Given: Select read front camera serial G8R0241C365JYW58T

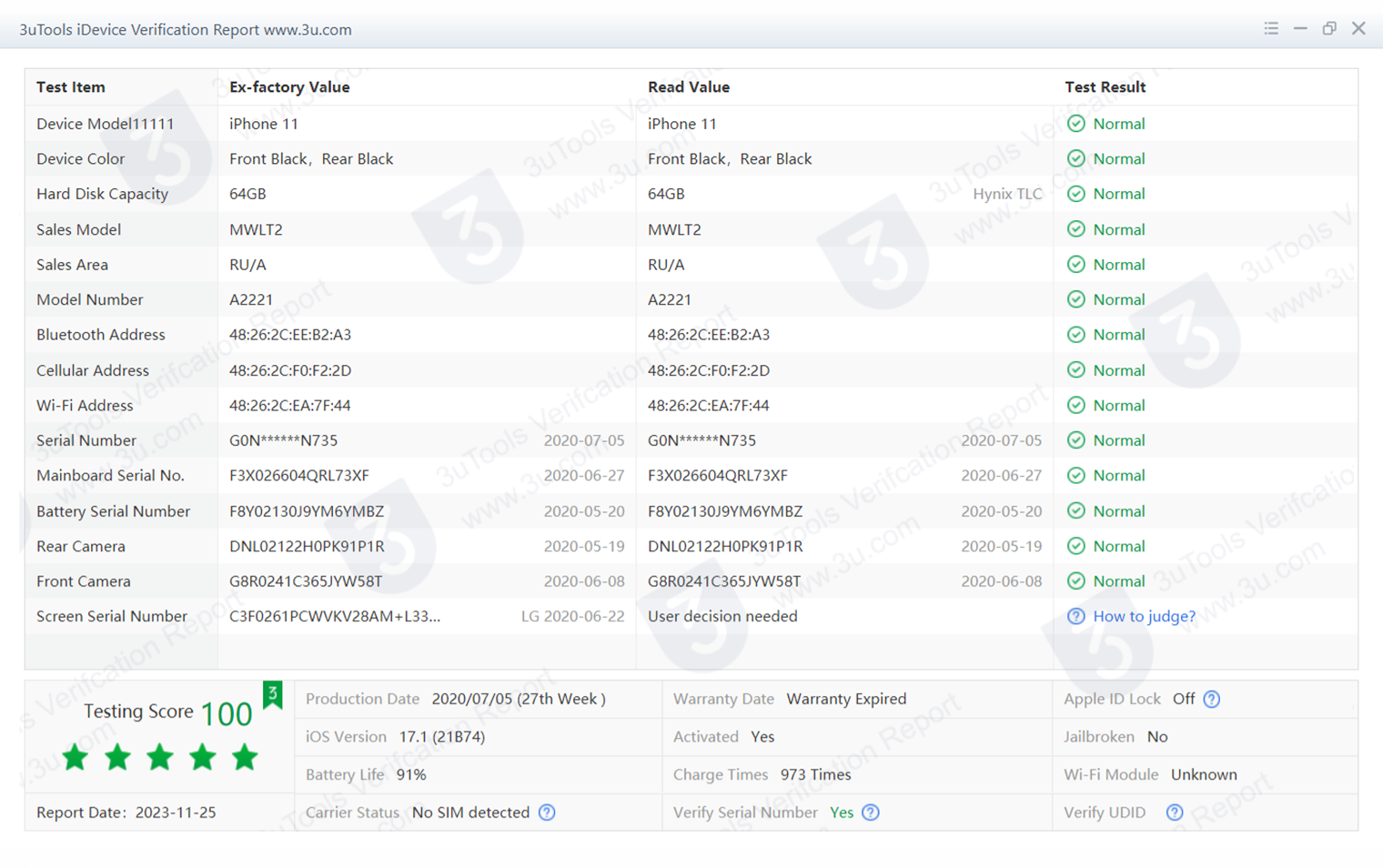Looking at the screenshot, I should point(724,581).
